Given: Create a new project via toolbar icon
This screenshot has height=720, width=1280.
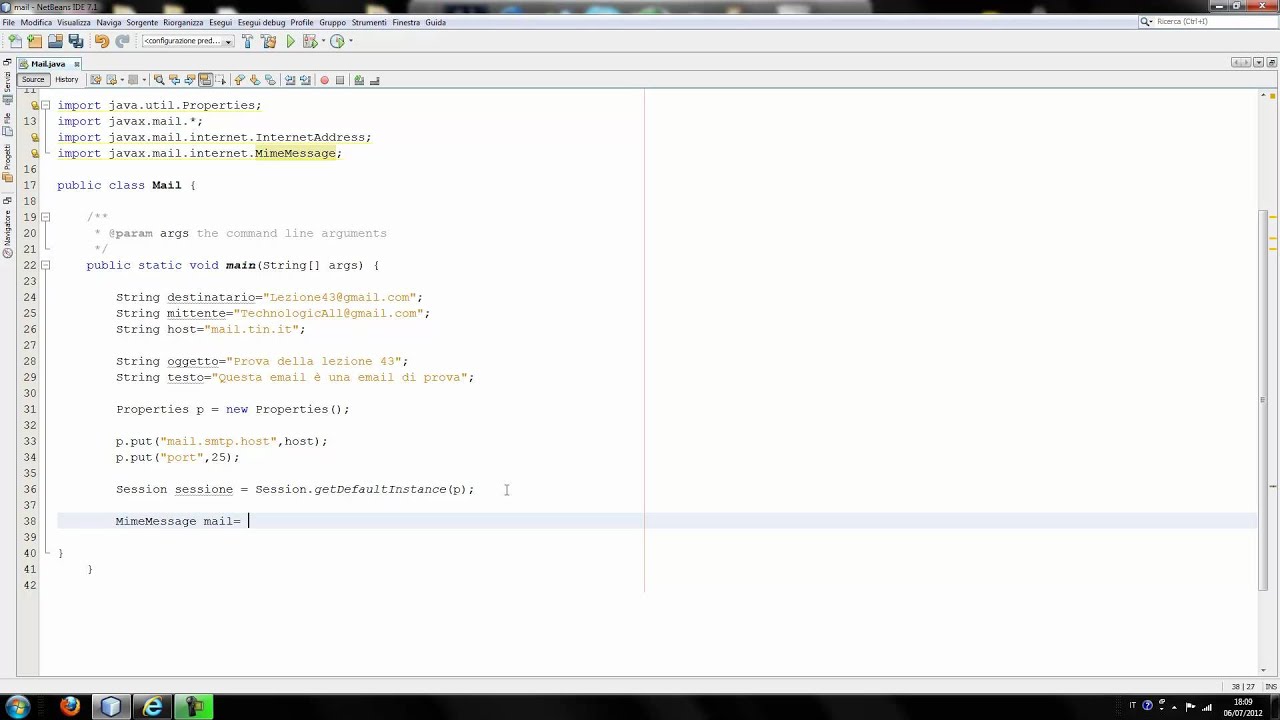Looking at the screenshot, I should tap(35, 41).
